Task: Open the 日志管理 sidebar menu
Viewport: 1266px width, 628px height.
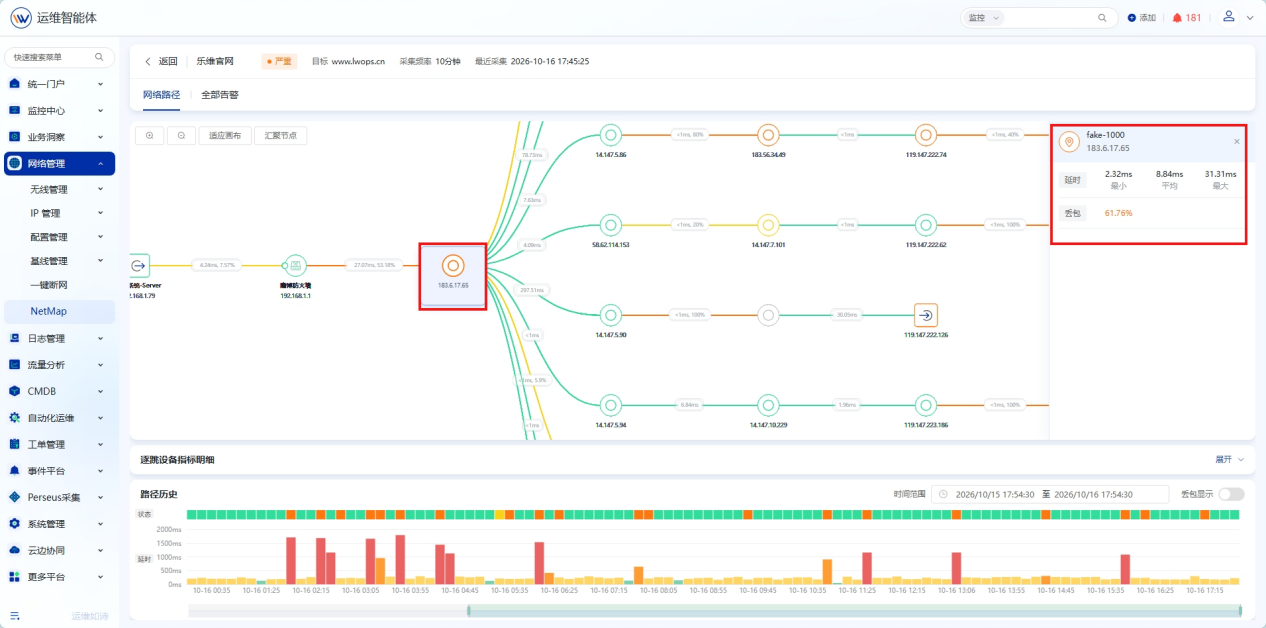Action: pos(59,338)
